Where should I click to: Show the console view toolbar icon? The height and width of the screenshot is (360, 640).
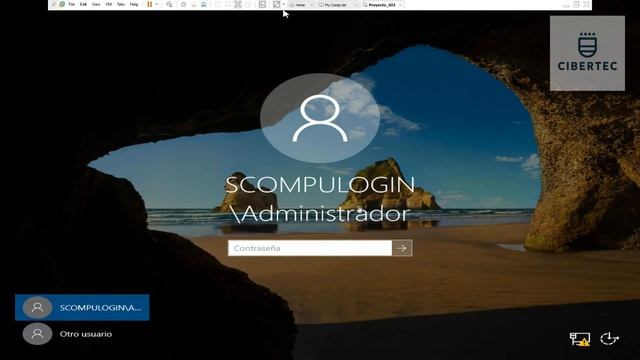262,4
